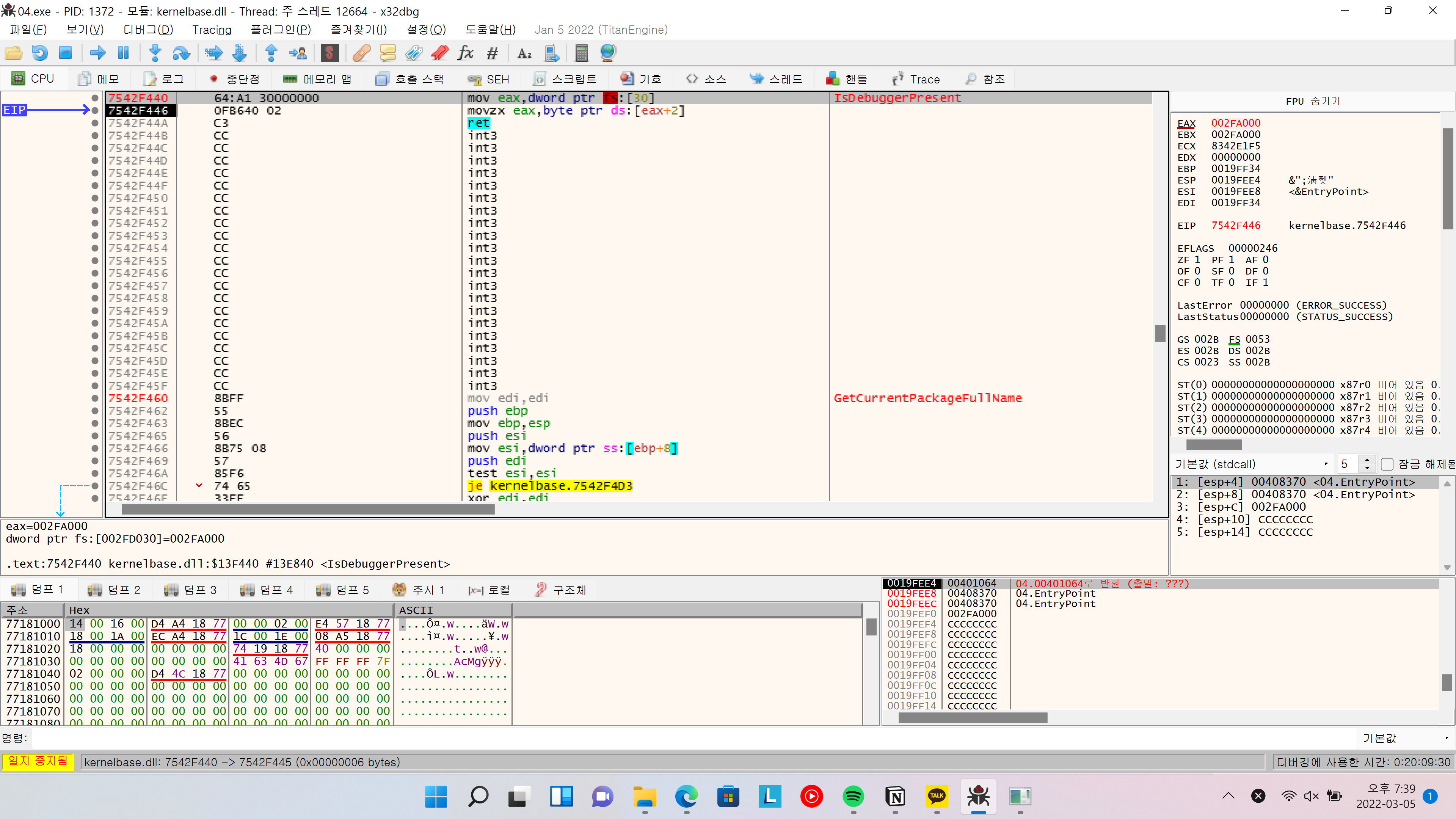This screenshot has height=819, width=1456.
Task: Open the 디버그(D) menu
Action: coord(148,30)
